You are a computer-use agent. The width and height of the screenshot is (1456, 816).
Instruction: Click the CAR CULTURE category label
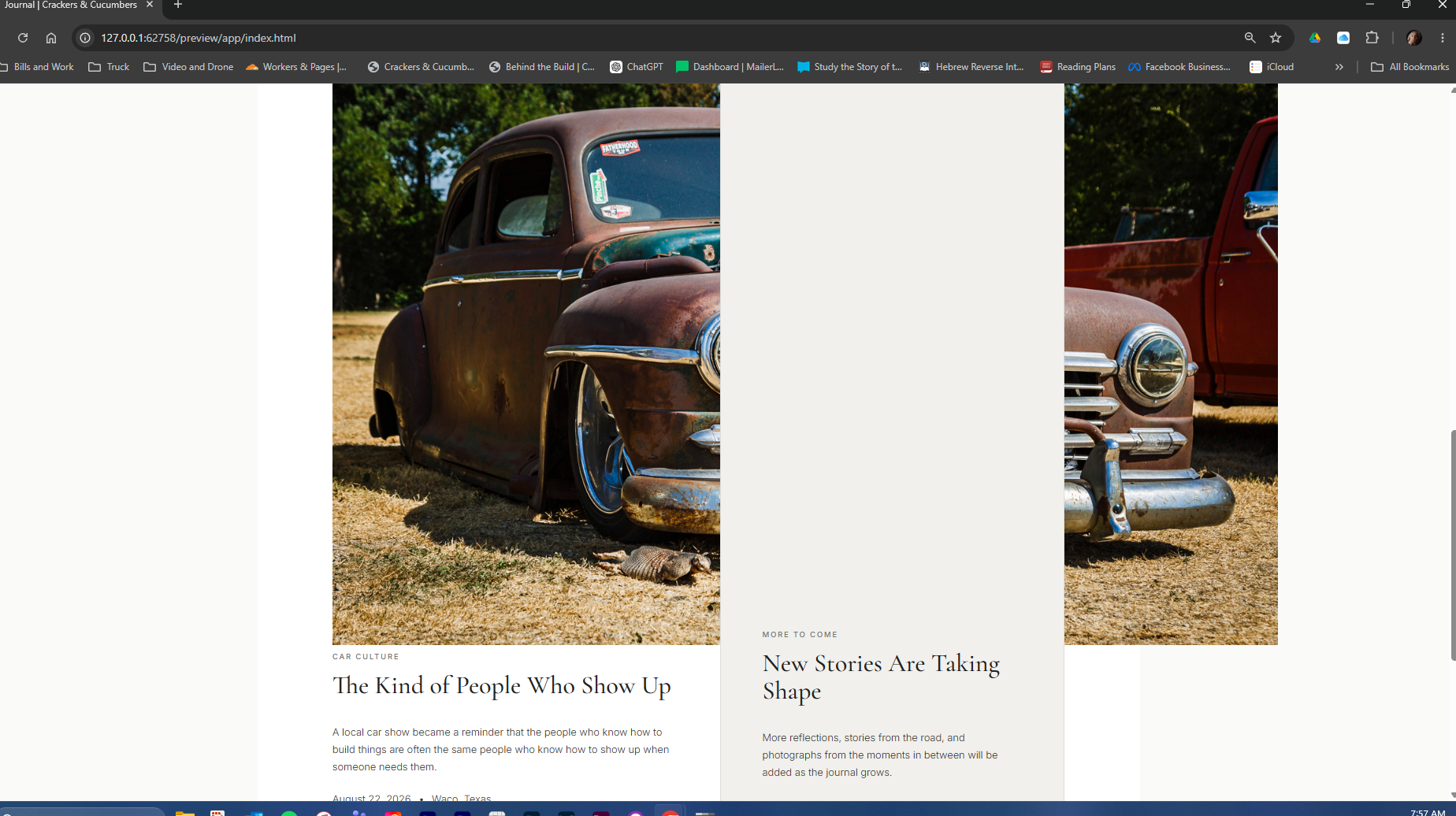point(366,656)
